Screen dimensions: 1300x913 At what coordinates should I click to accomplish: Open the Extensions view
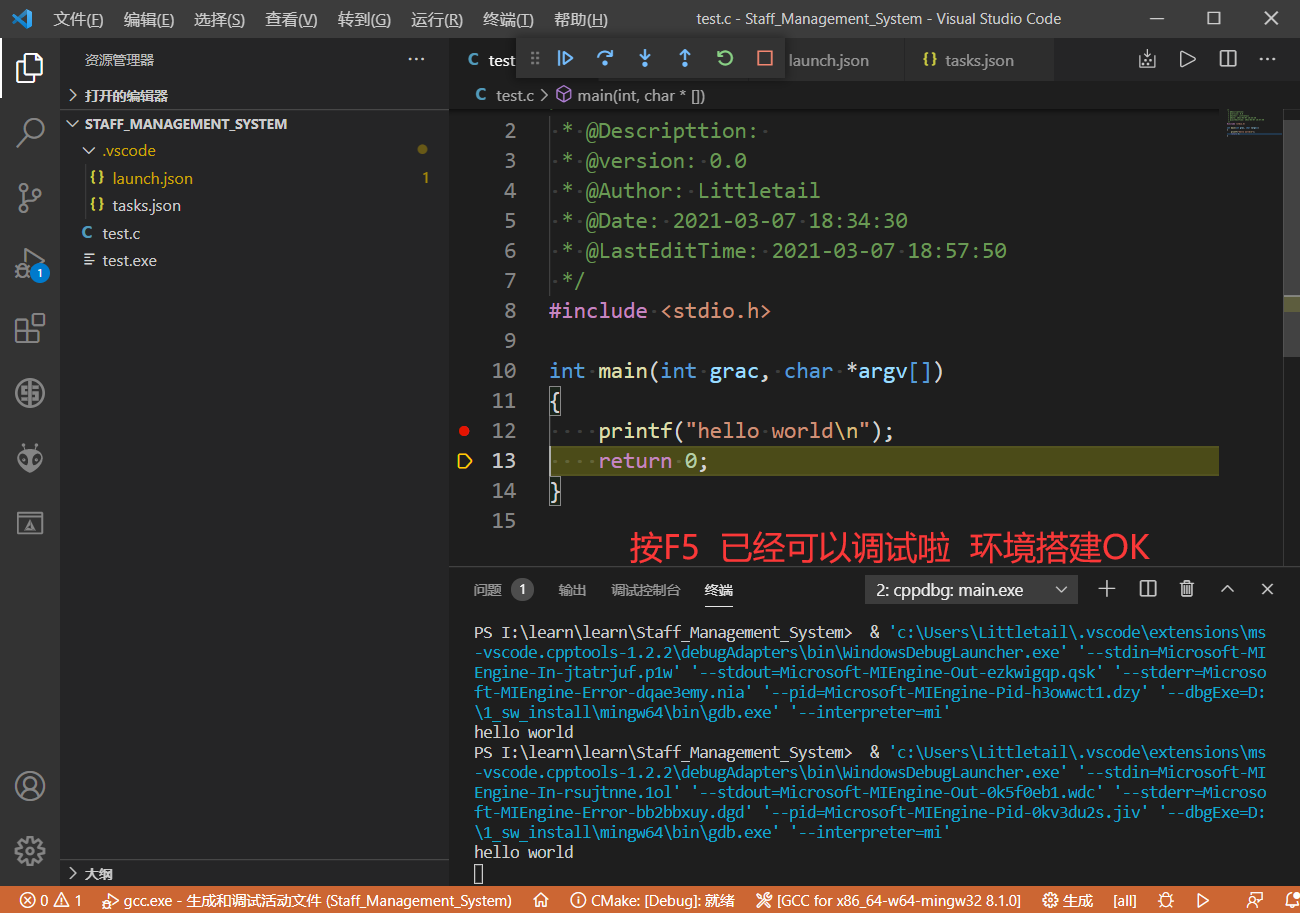point(30,328)
